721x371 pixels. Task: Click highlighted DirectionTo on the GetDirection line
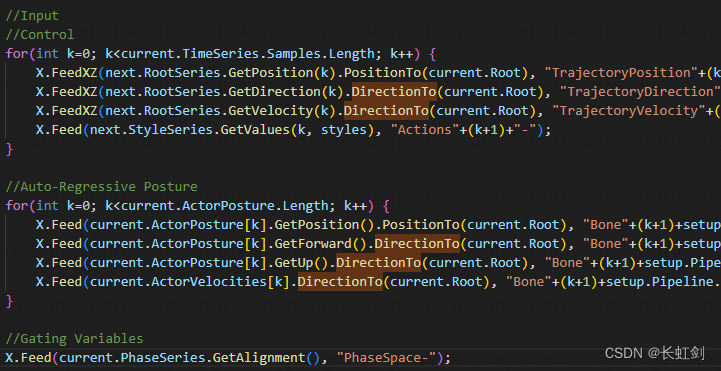[394, 91]
